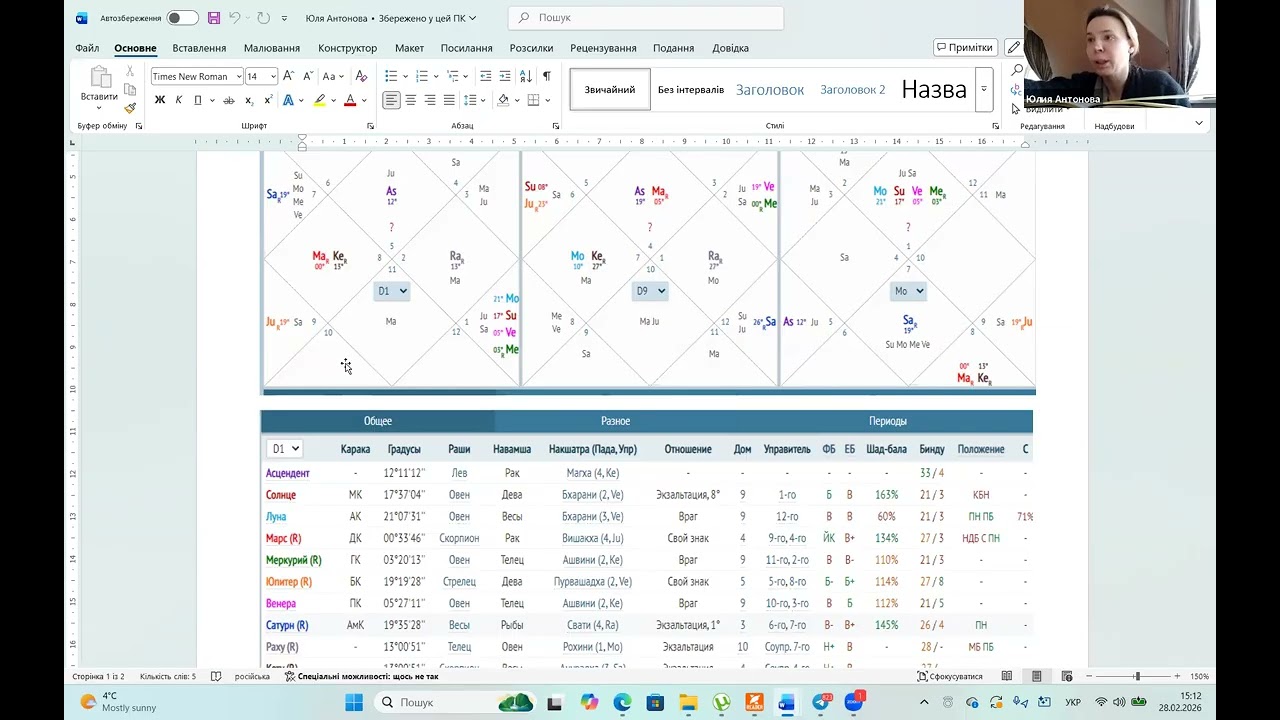This screenshot has width=1280, height=720.
Task: Collapse the ribbon with the chevron arrow
Action: coord(1199,123)
